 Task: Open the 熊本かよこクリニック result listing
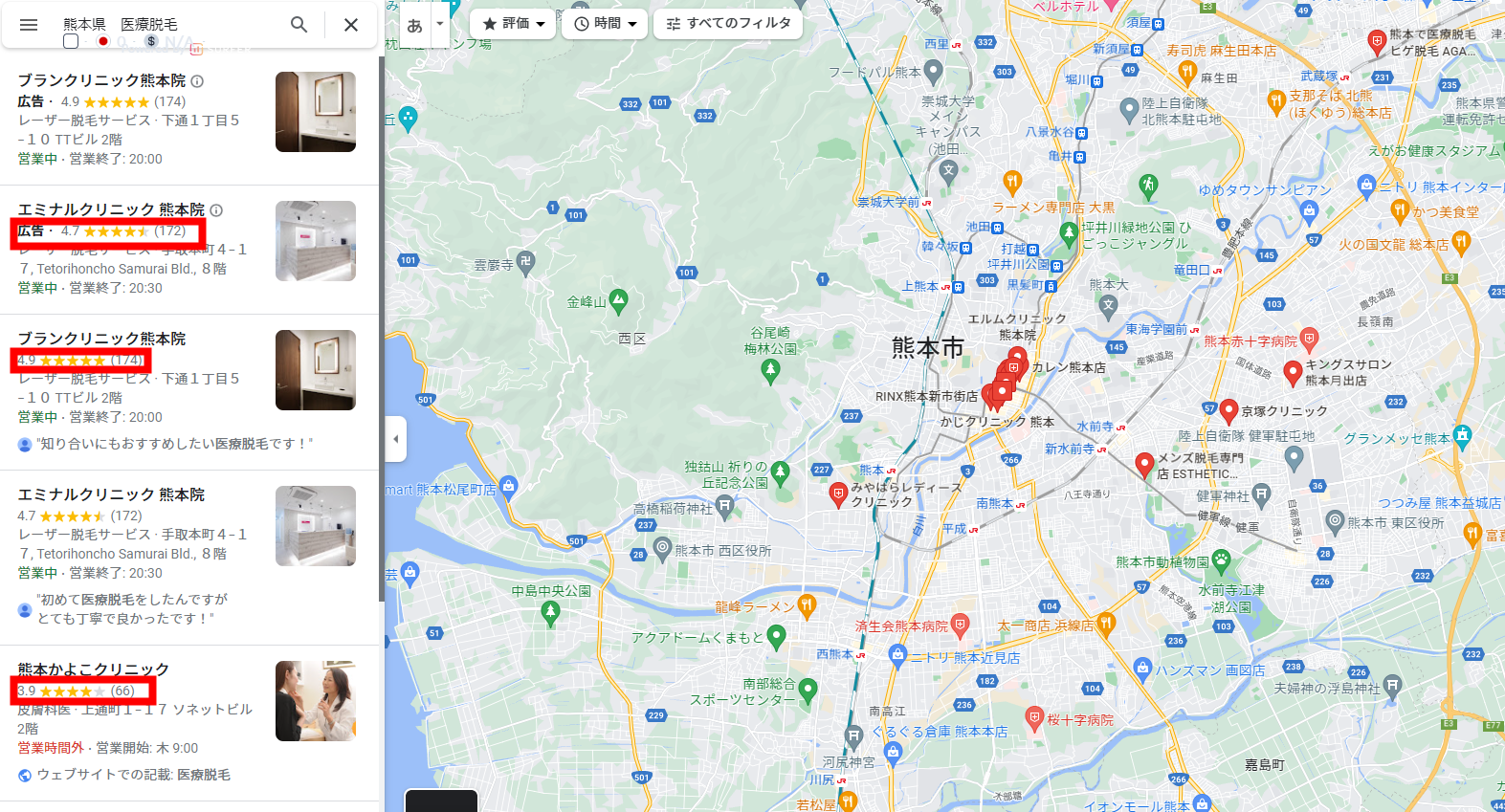pos(94,669)
